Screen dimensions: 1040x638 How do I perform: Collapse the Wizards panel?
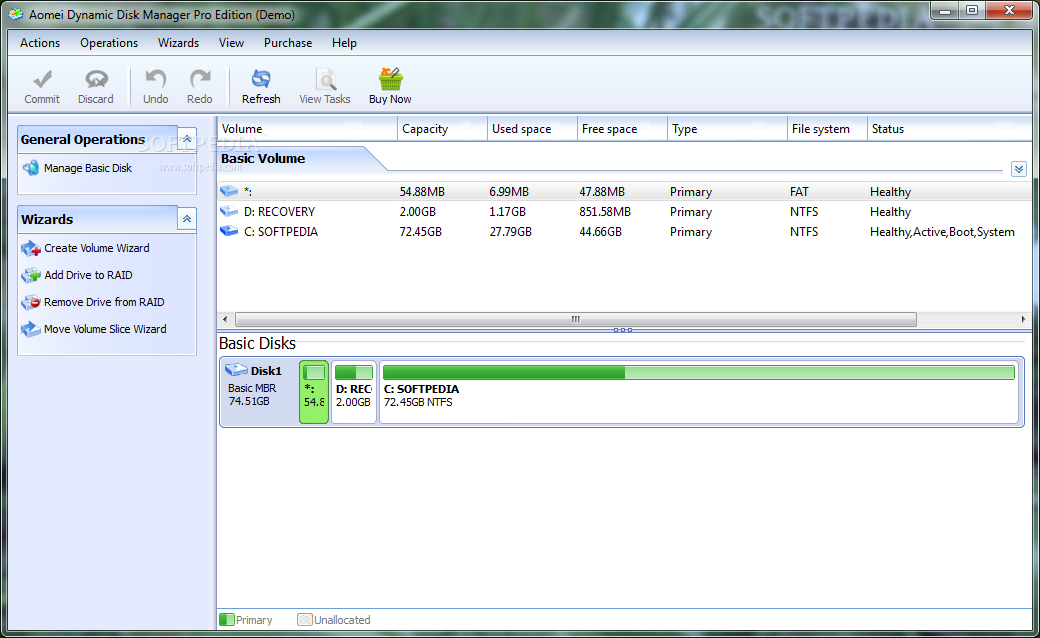(187, 219)
